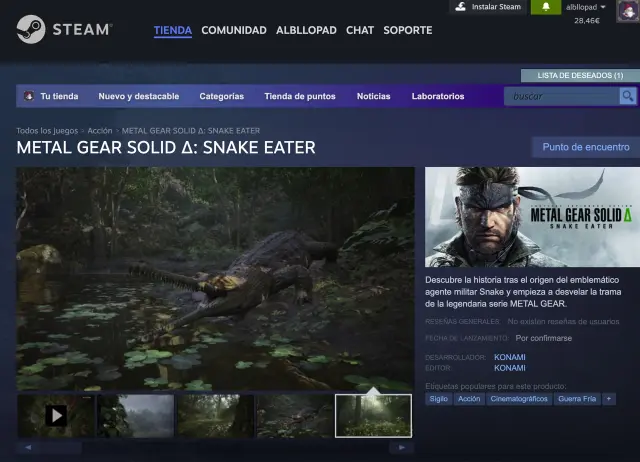
Task: Select the fourth swamp screenshot thumbnail
Action: (295, 416)
